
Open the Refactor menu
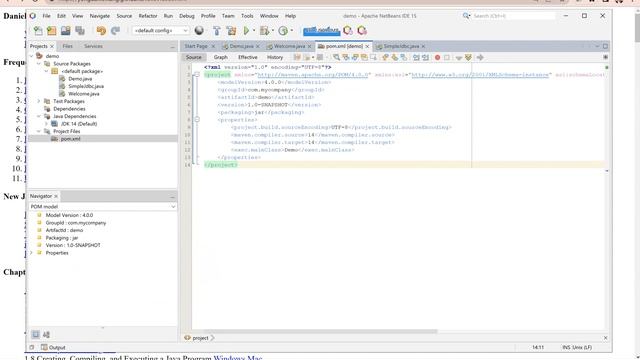coord(148,16)
